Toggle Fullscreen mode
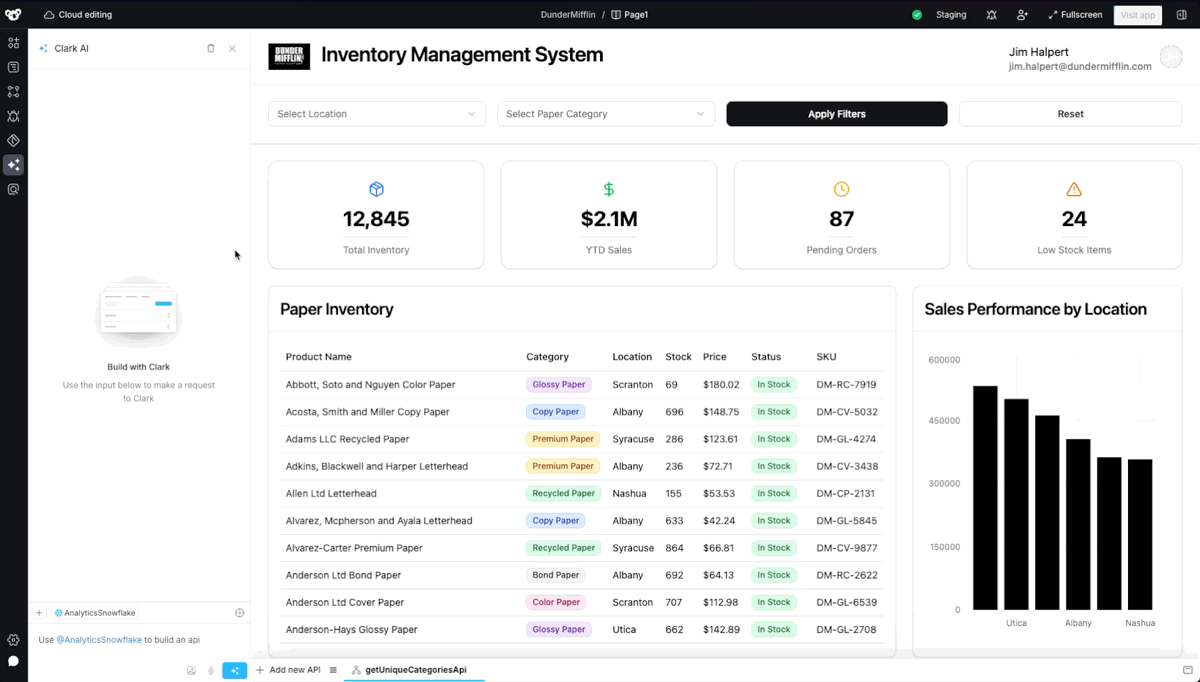The height and width of the screenshot is (682, 1200). 1075,15
